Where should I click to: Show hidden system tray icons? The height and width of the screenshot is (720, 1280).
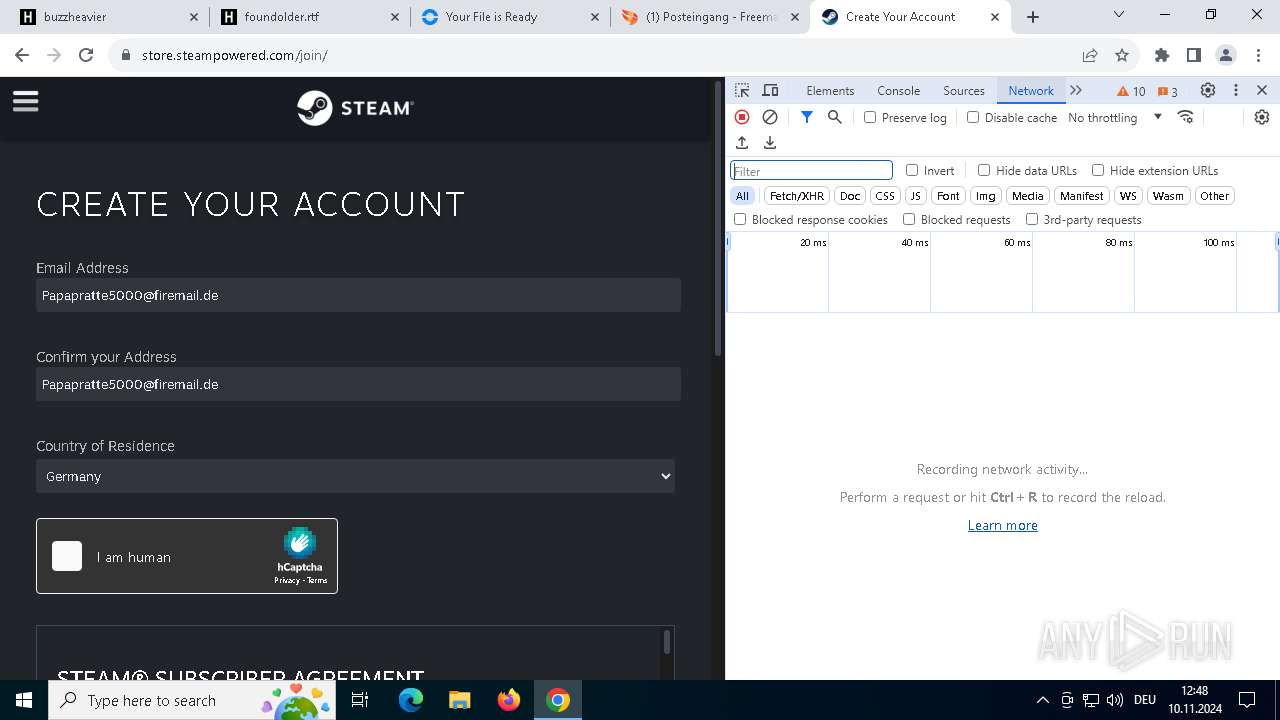point(1042,700)
